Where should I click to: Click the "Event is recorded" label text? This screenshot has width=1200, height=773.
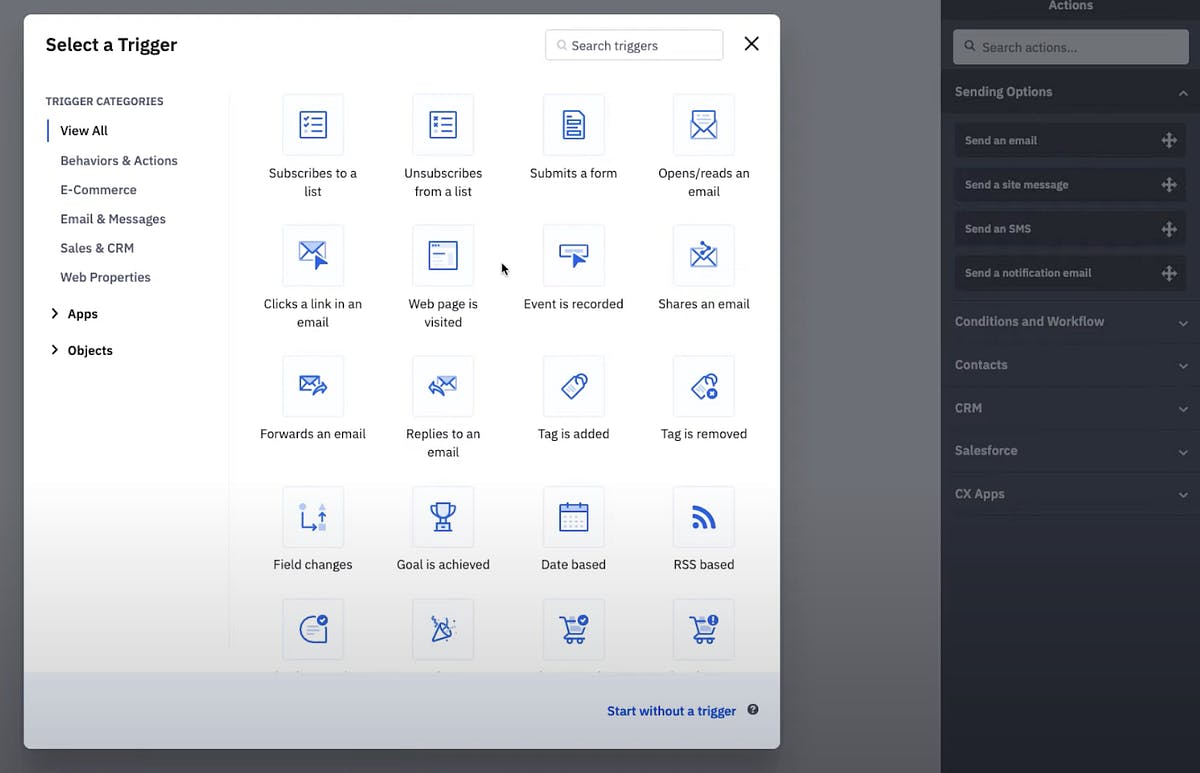[x=574, y=304]
